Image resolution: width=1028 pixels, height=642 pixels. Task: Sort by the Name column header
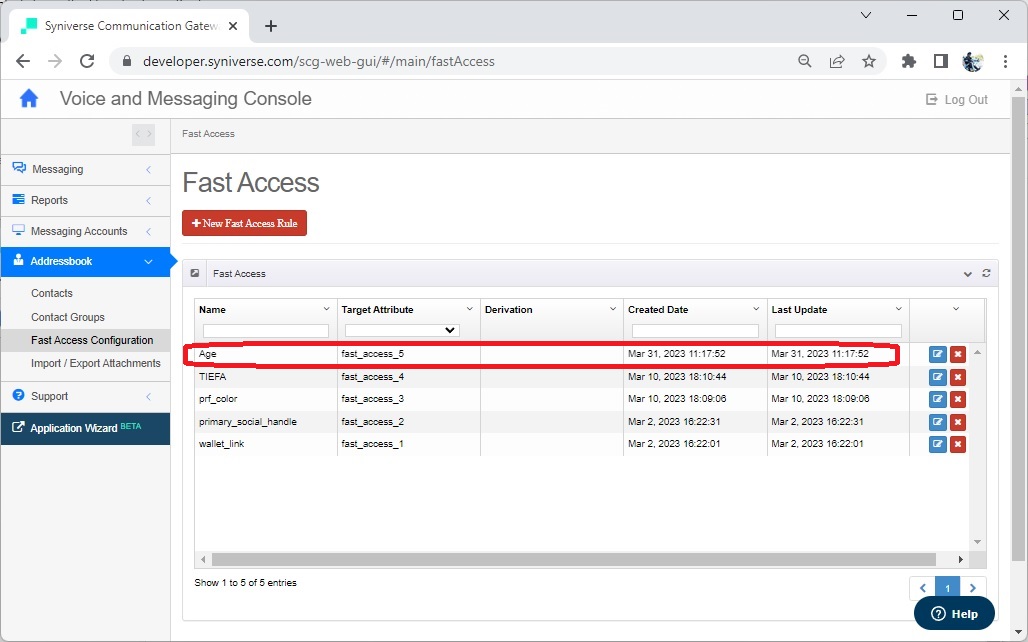point(212,310)
